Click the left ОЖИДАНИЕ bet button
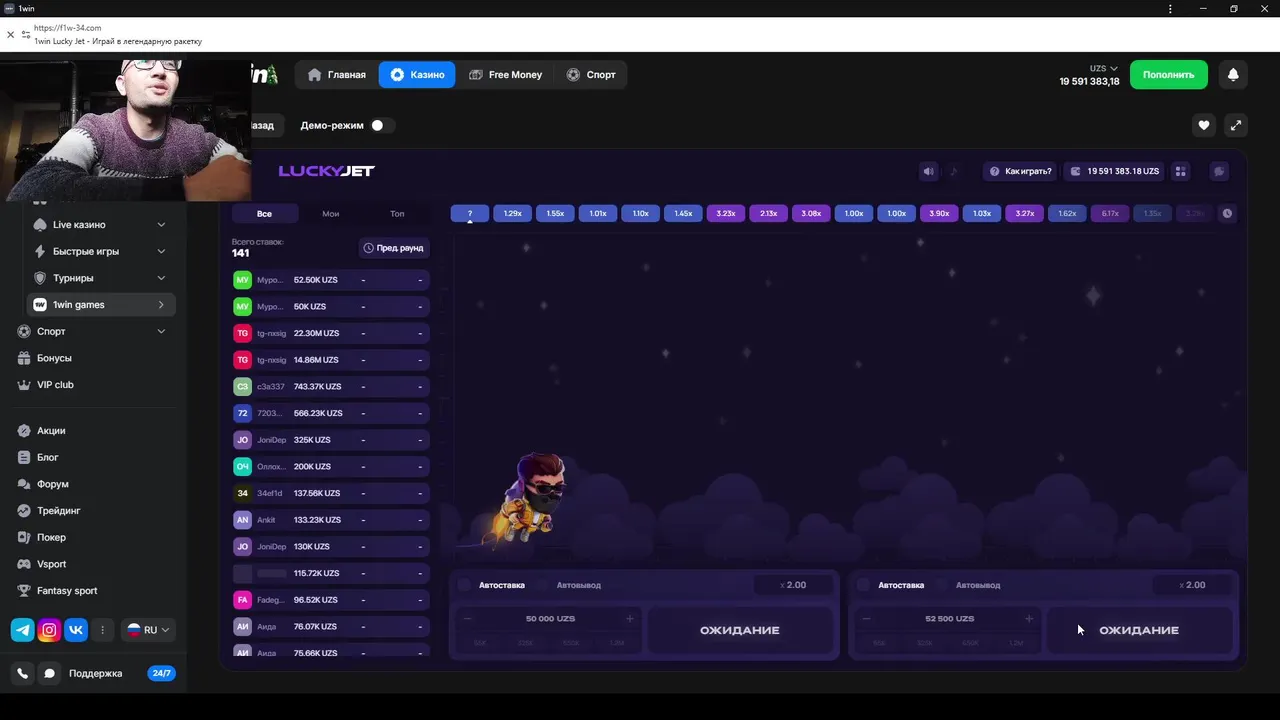The width and height of the screenshot is (1280, 720). coord(740,630)
